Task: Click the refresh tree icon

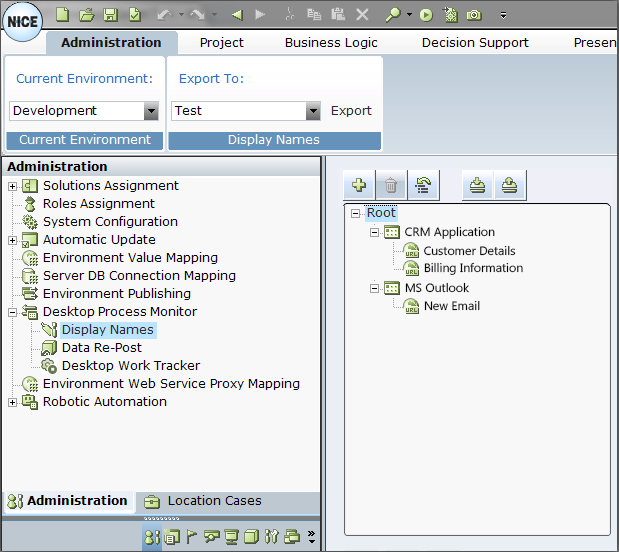Action: tap(423, 185)
